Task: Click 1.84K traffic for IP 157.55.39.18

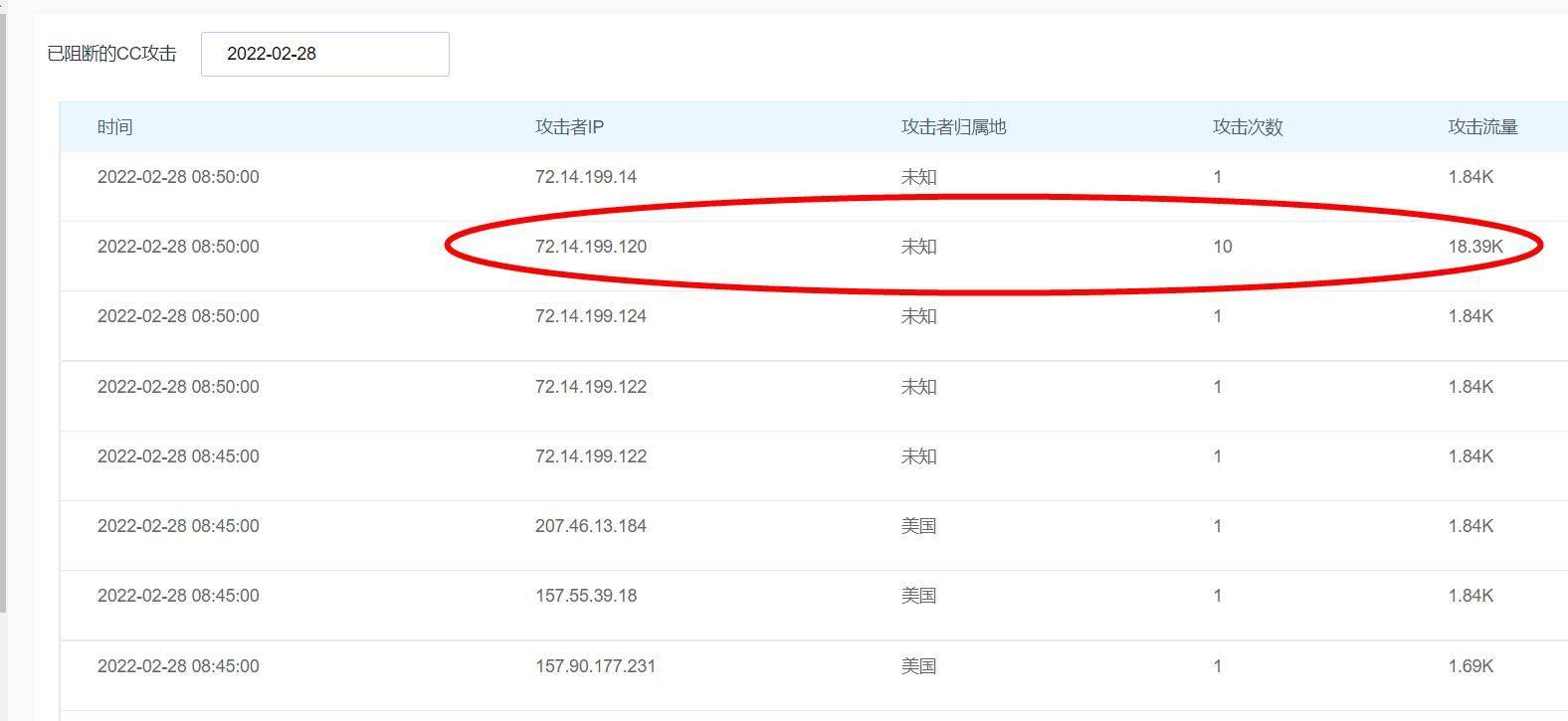Action: 1471,596
